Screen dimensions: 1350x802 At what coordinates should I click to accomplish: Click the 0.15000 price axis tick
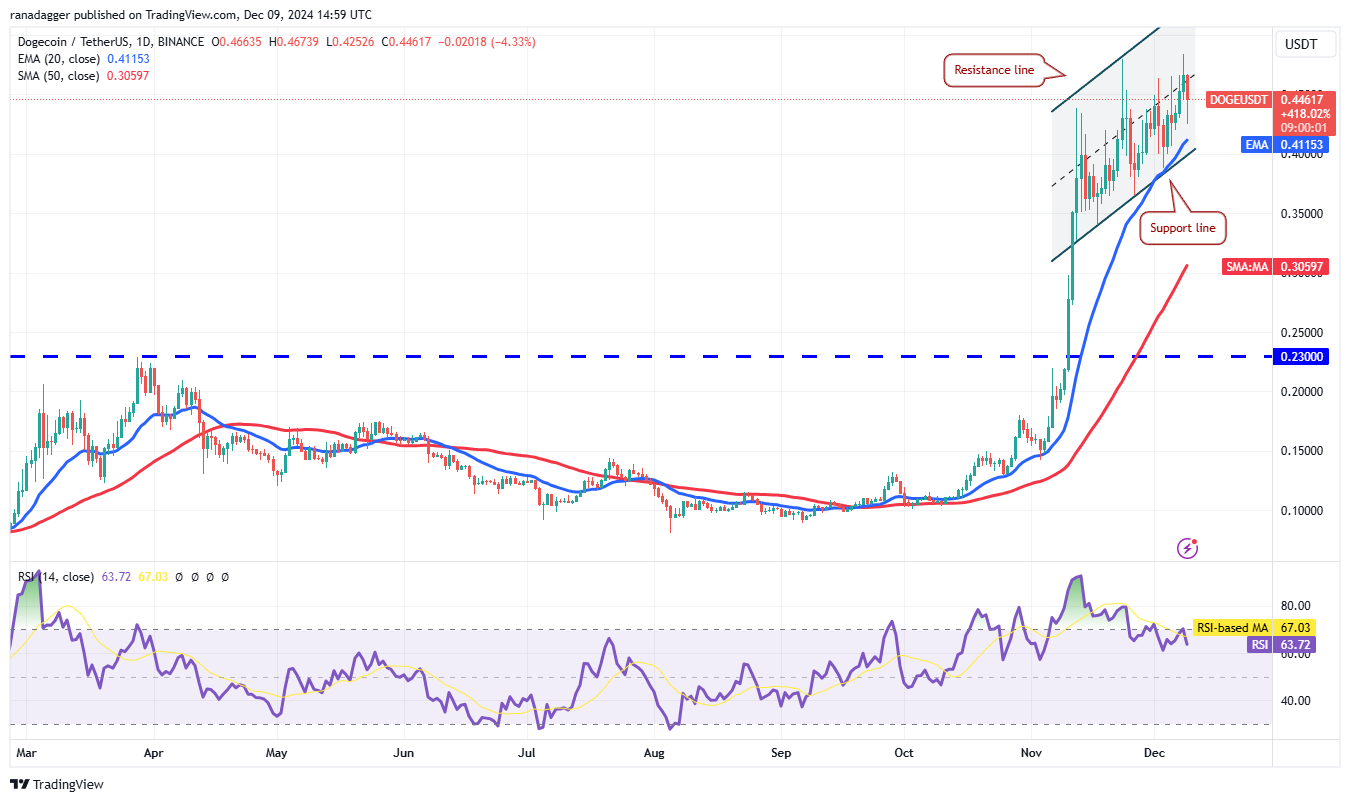(x=1303, y=451)
